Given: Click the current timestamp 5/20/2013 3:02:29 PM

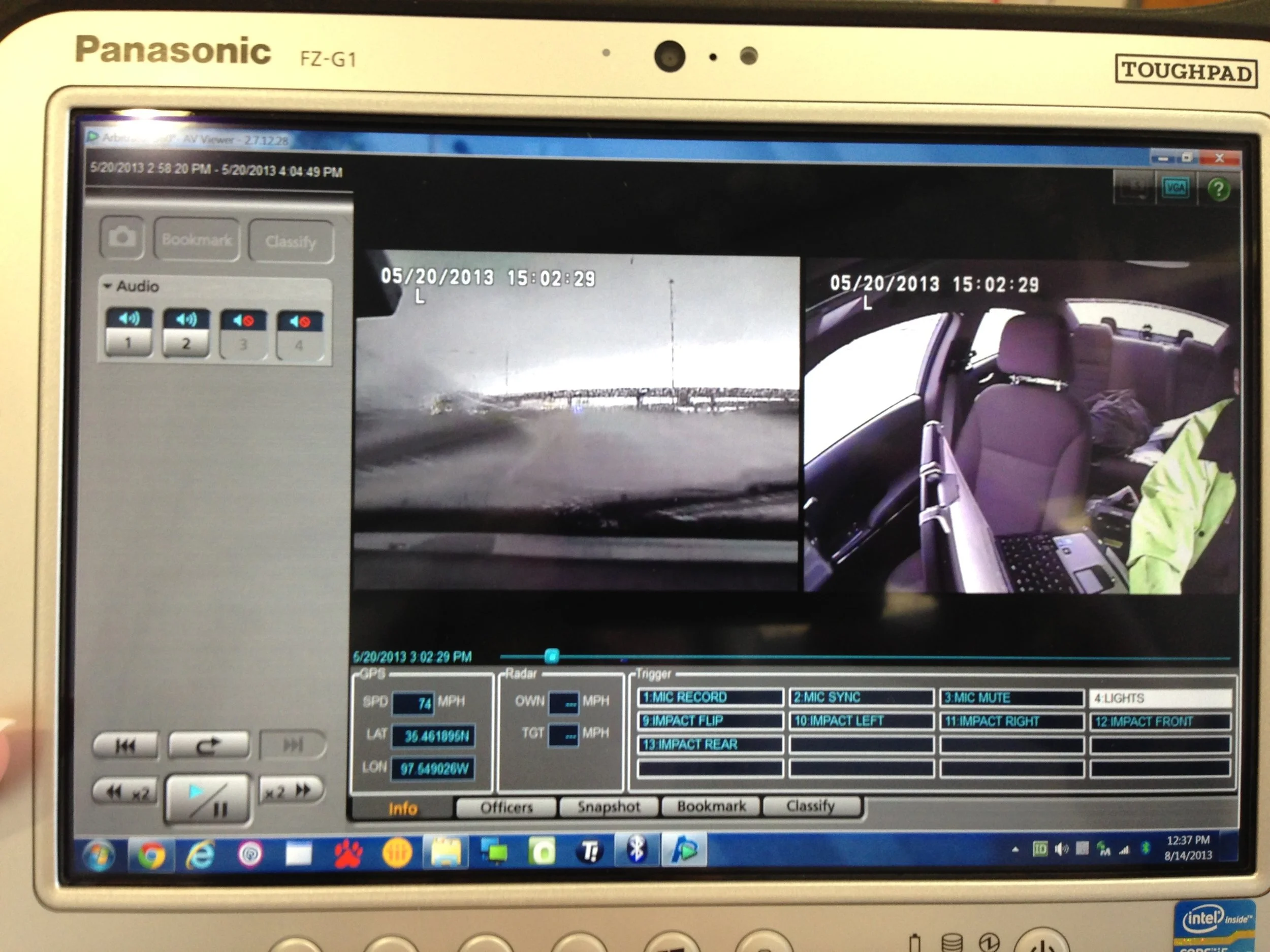Looking at the screenshot, I should coord(413,656).
